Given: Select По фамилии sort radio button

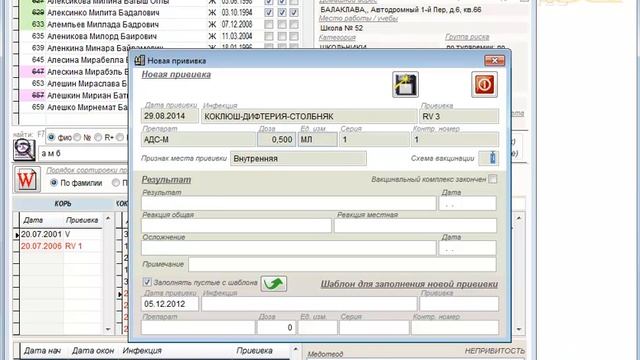Looking at the screenshot, I should 53,182.
